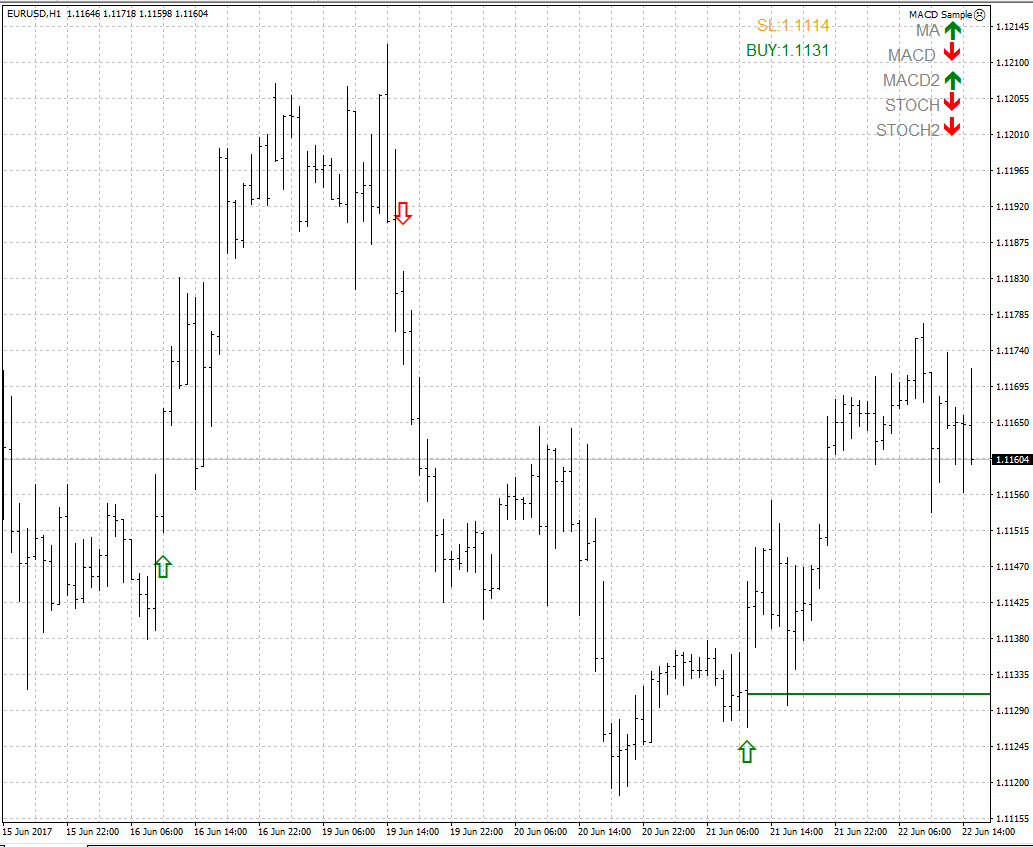
Task: Click the current price tag 1.11604
Action: tap(1012, 459)
